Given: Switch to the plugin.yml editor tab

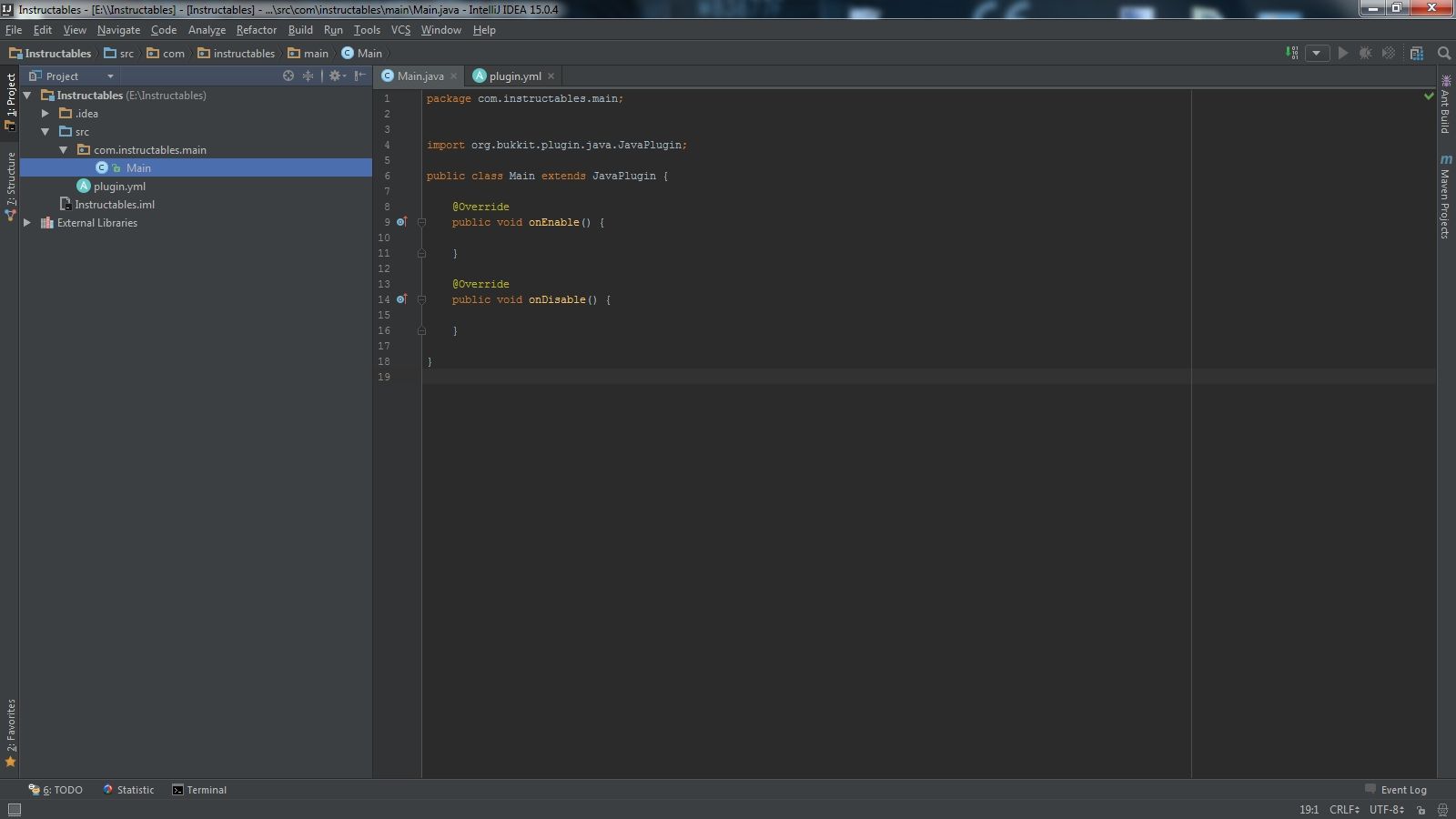Looking at the screenshot, I should pos(514,76).
